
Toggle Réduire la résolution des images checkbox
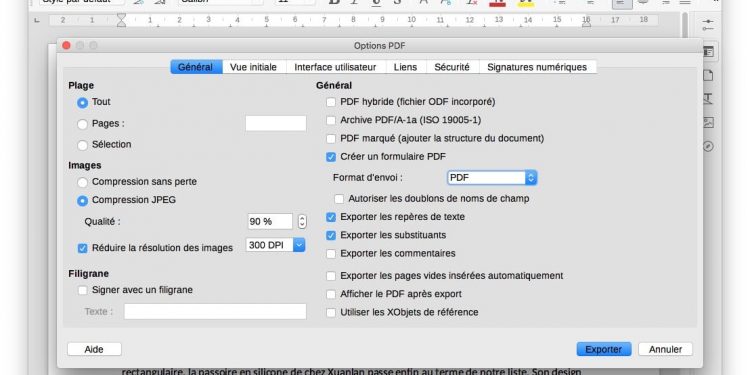[x=82, y=248]
